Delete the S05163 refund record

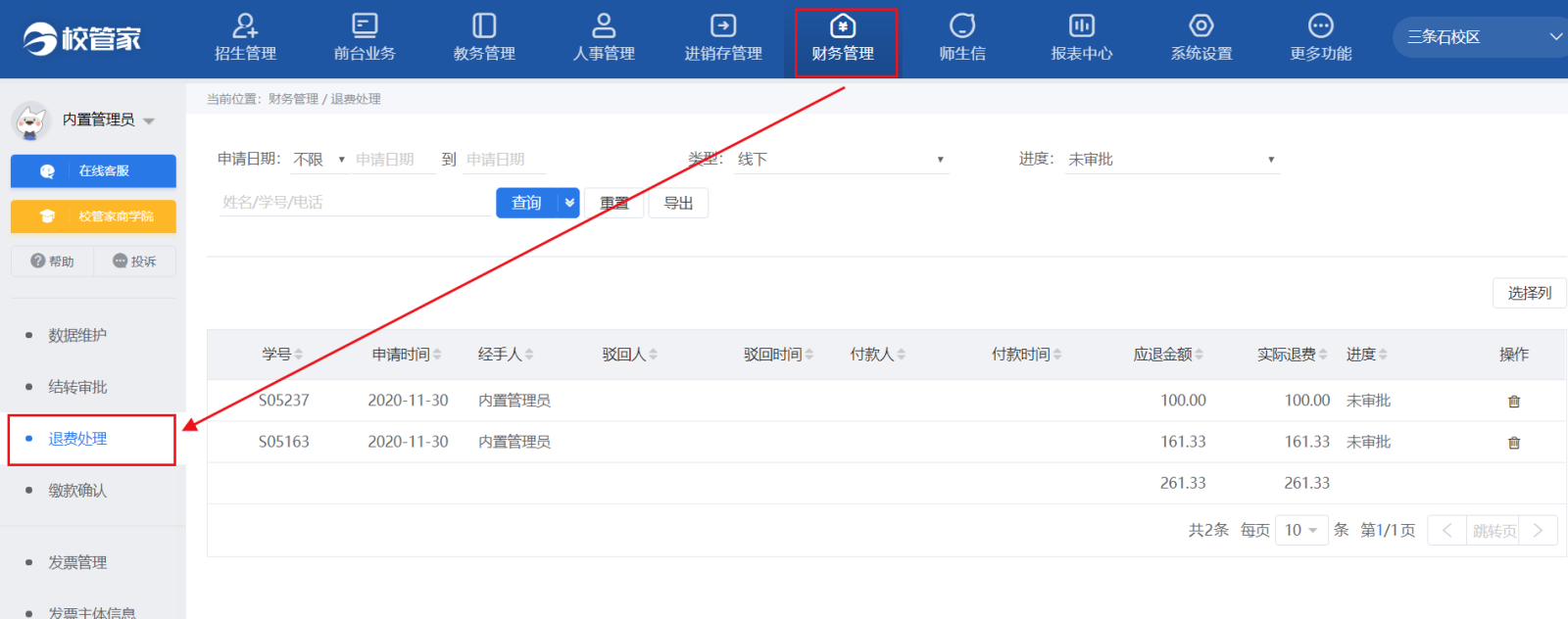1514,443
